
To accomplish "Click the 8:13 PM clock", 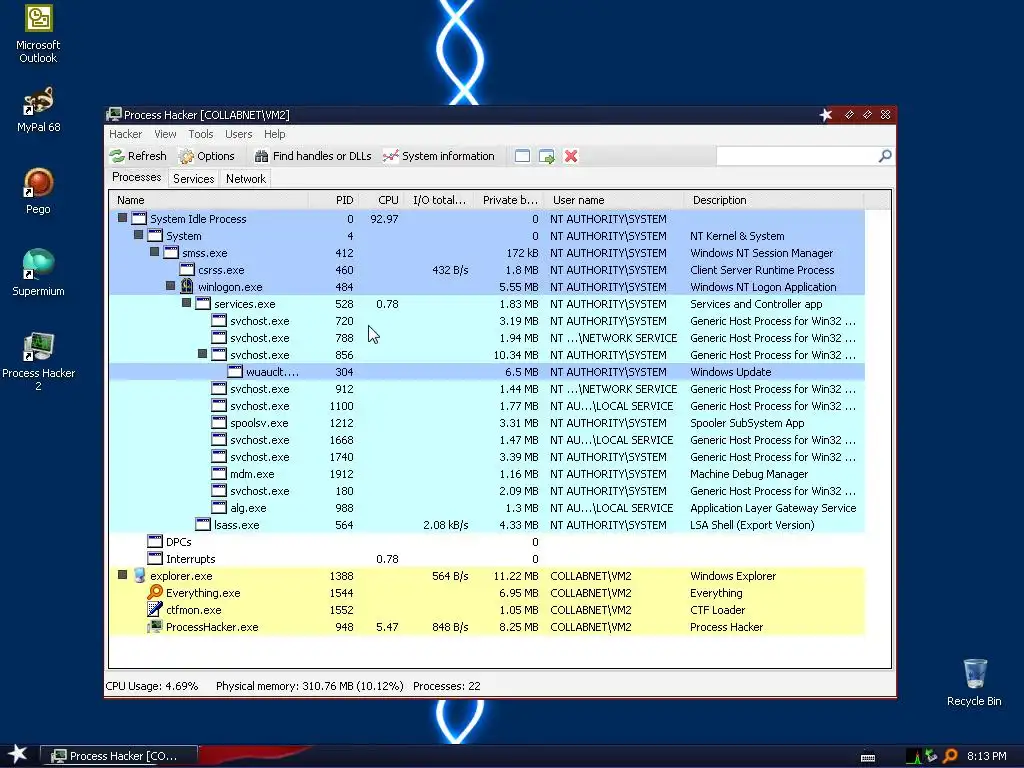I will 987,756.
